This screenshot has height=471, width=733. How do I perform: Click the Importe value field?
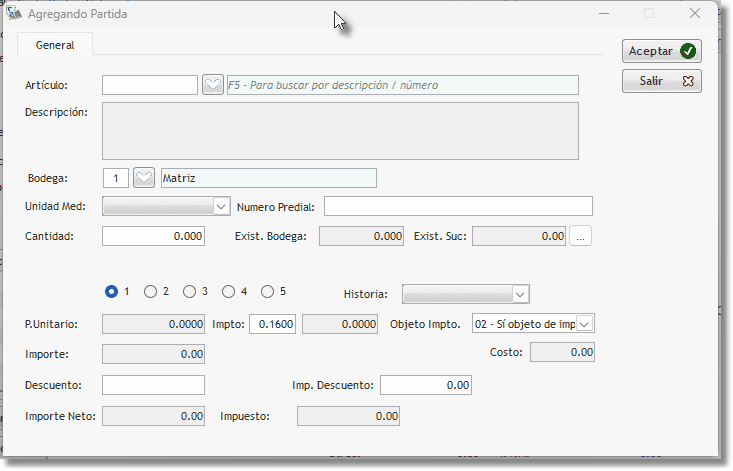[x=153, y=354]
